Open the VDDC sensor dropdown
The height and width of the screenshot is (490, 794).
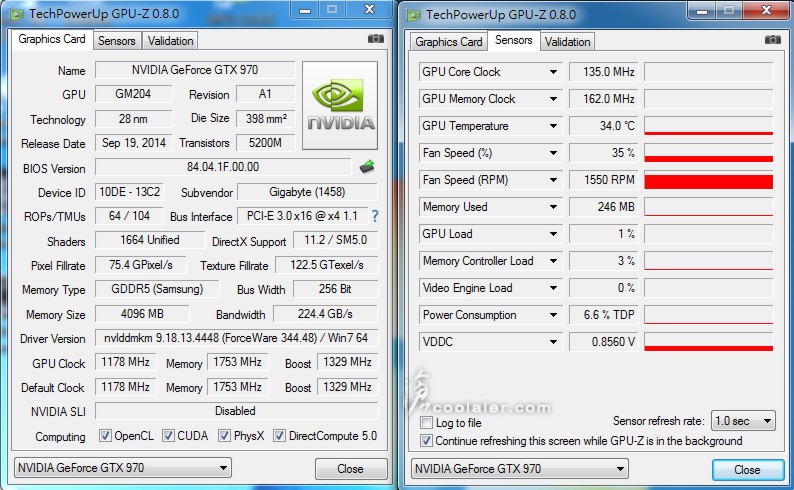tap(553, 342)
